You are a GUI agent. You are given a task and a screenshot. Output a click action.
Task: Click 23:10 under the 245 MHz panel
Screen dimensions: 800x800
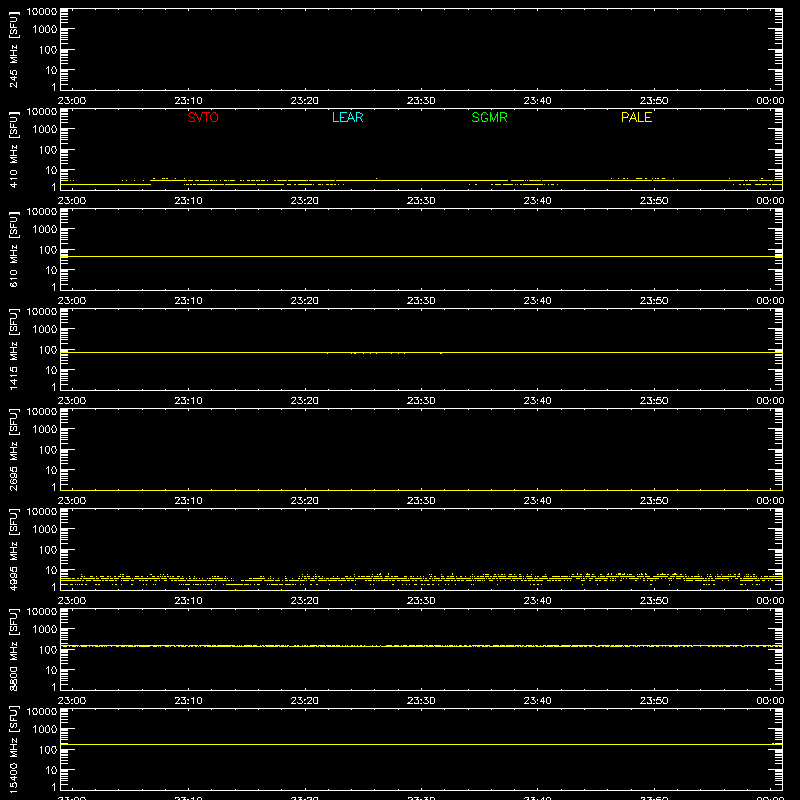click(x=188, y=101)
